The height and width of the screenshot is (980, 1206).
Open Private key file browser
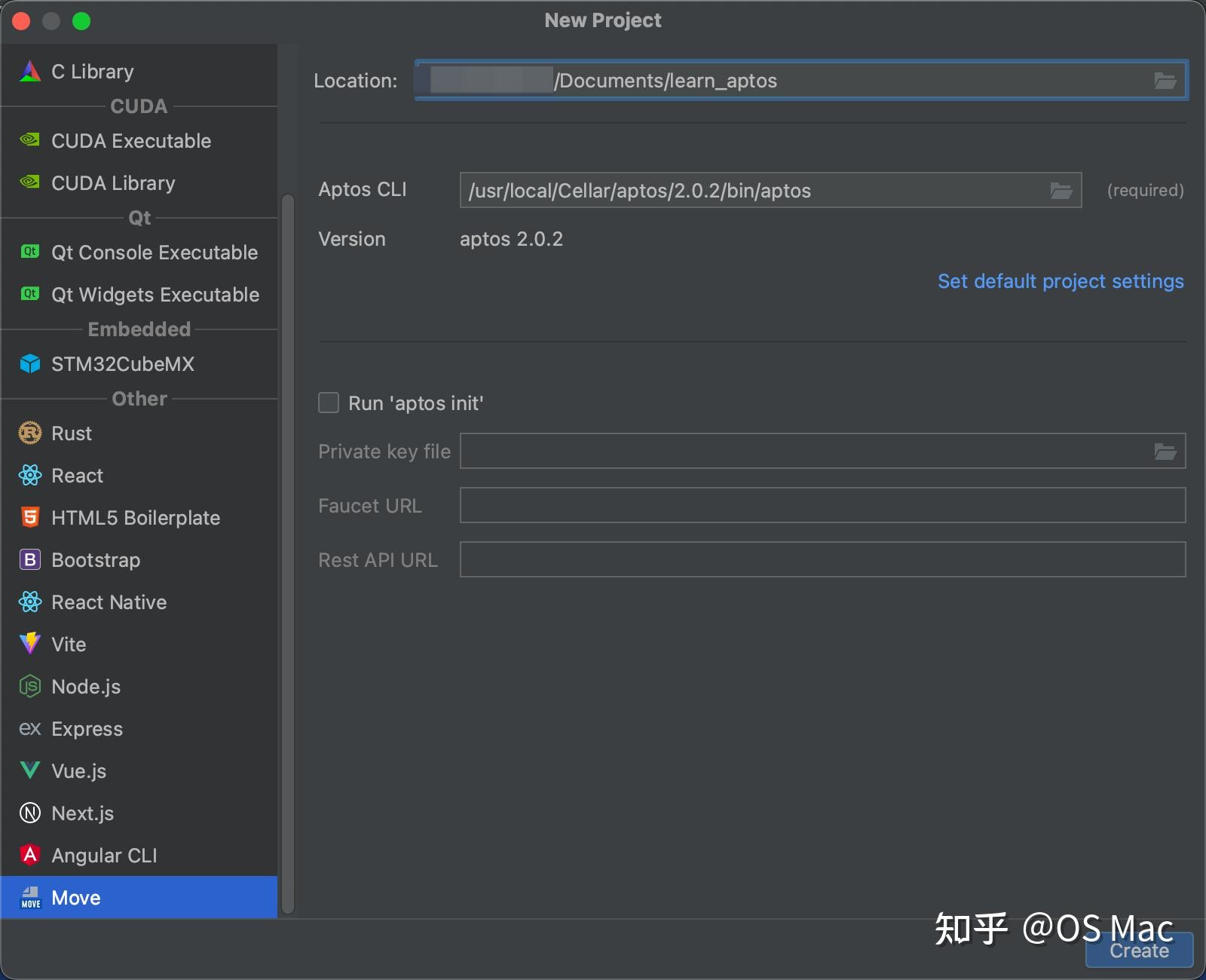[x=1165, y=452]
